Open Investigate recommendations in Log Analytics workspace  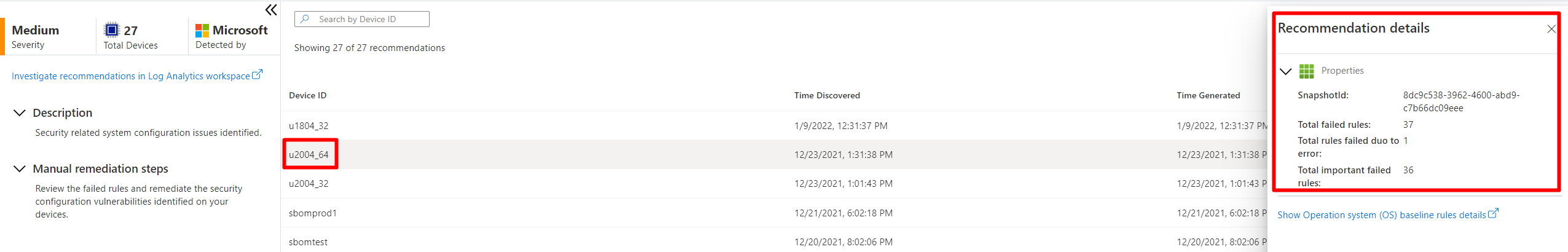coord(131,76)
